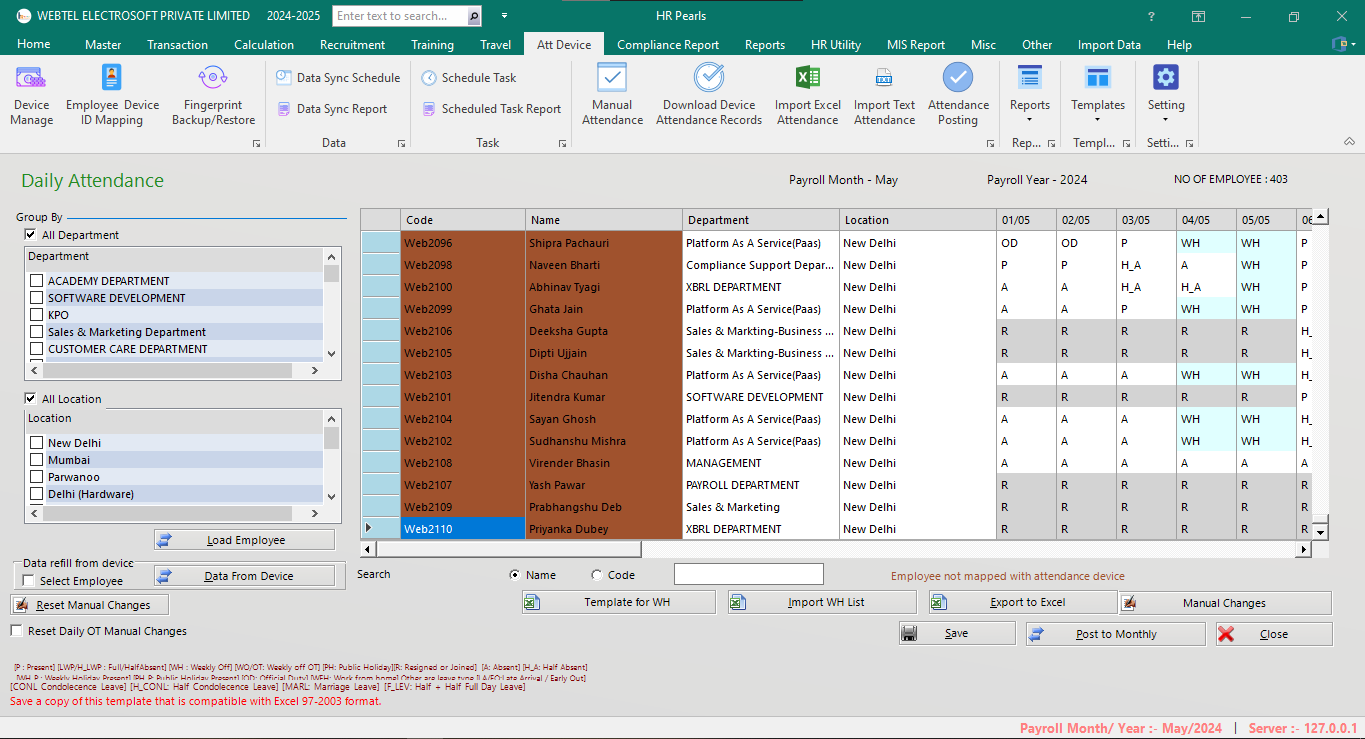
Task: Open the Schedule Task tool
Action: 480,77
